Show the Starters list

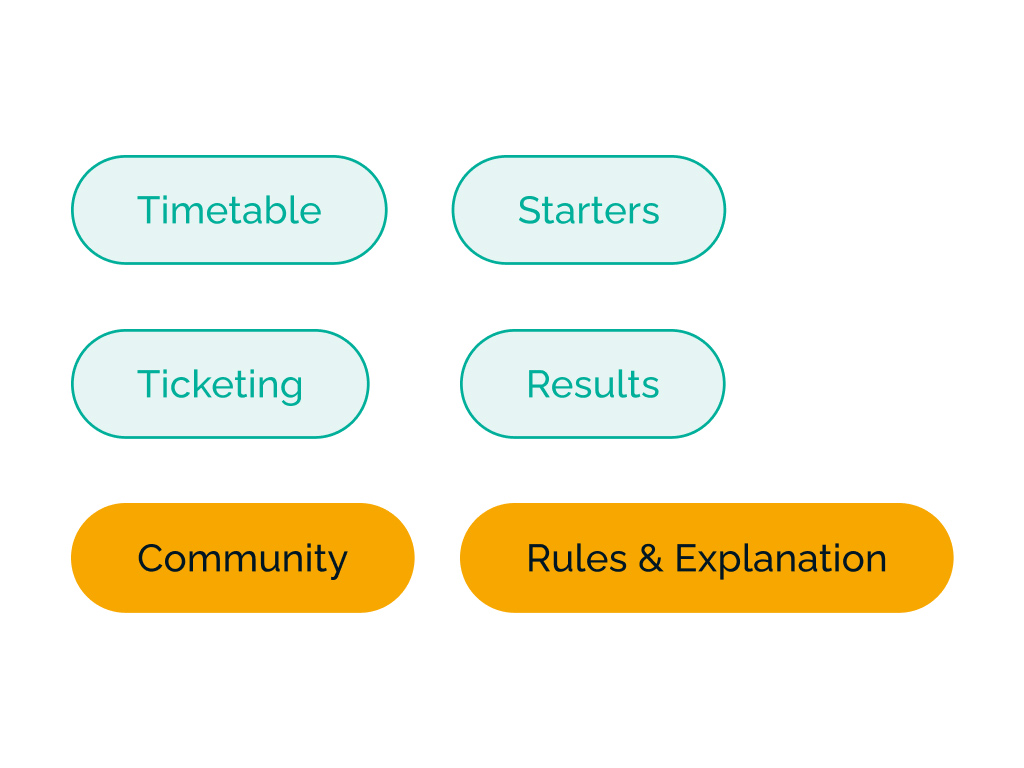[588, 210]
